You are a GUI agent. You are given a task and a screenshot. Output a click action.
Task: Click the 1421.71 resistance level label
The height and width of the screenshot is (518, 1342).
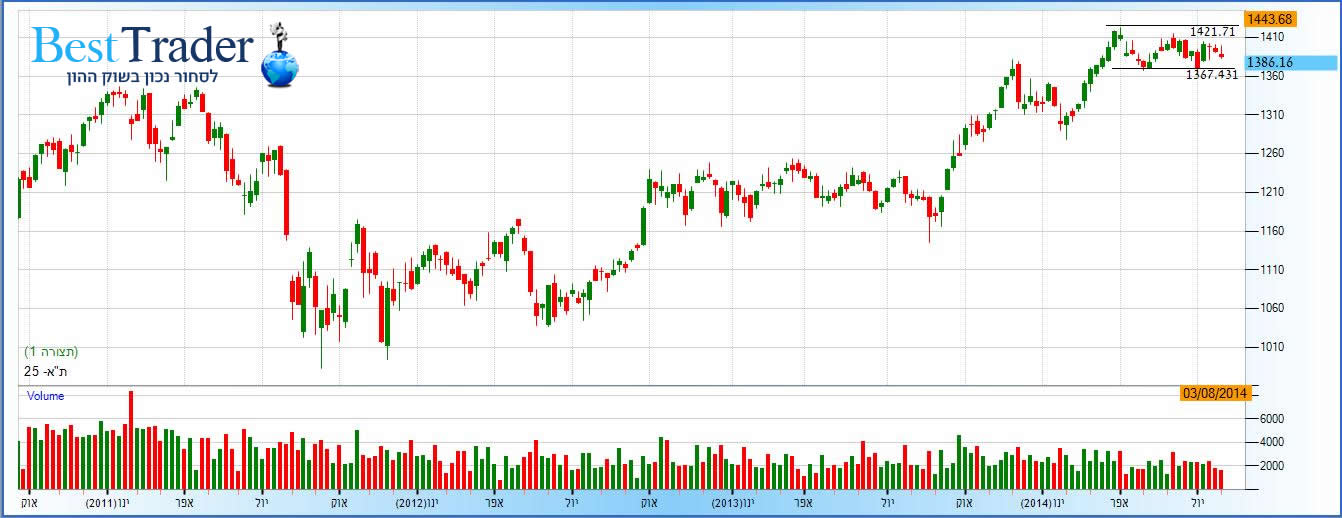pos(1213,32)
